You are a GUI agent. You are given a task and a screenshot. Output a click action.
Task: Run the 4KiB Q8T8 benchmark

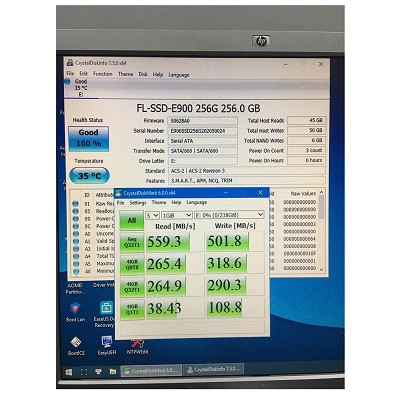pyautogui.click(x=132, y=265)
